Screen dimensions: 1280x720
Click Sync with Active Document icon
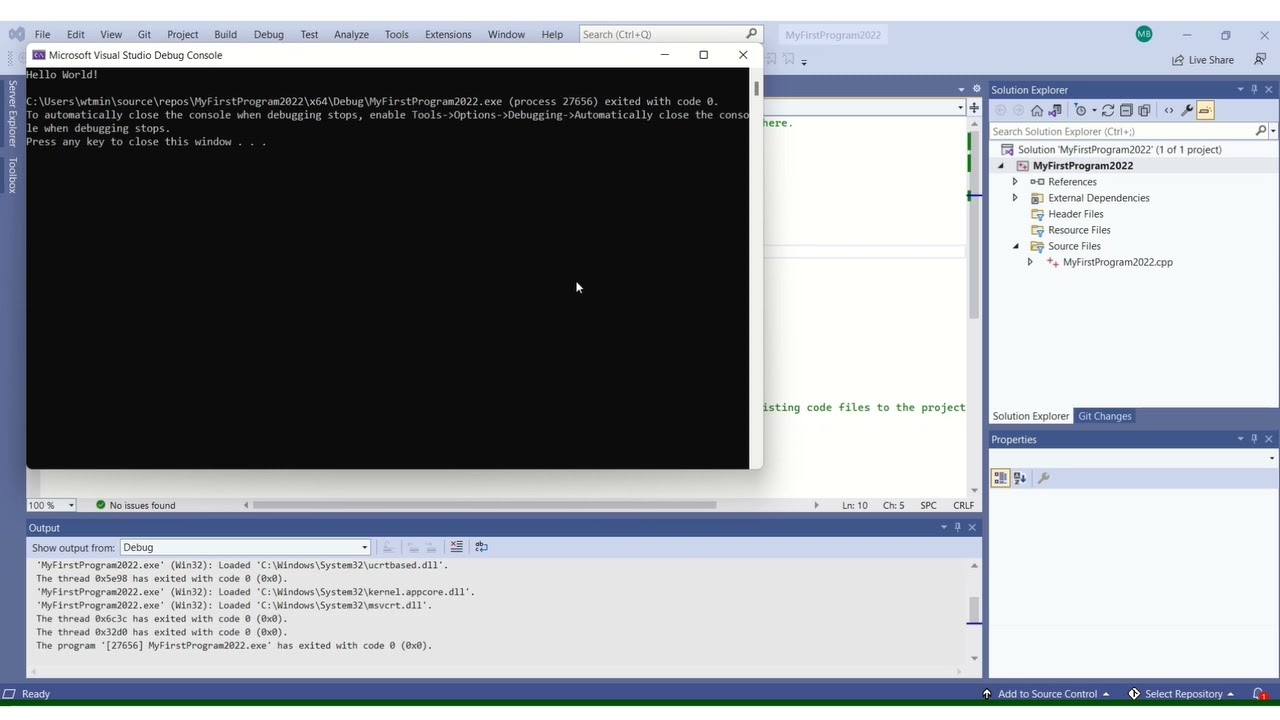point(1108,110)
